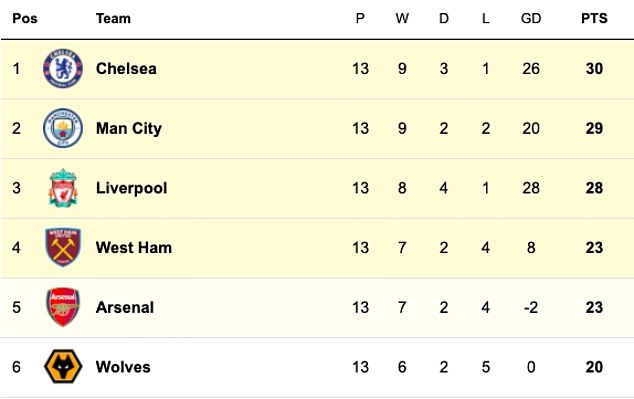Image resolution: width=634 pixels, height=399 pixels.
Task: Select the D draws column header
Action: tap(444, 19)
